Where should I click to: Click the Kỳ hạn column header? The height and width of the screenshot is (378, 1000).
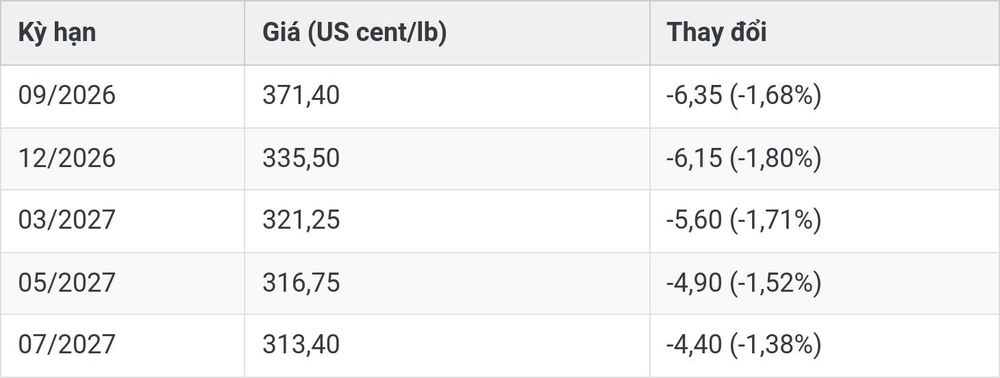(122, 33)
